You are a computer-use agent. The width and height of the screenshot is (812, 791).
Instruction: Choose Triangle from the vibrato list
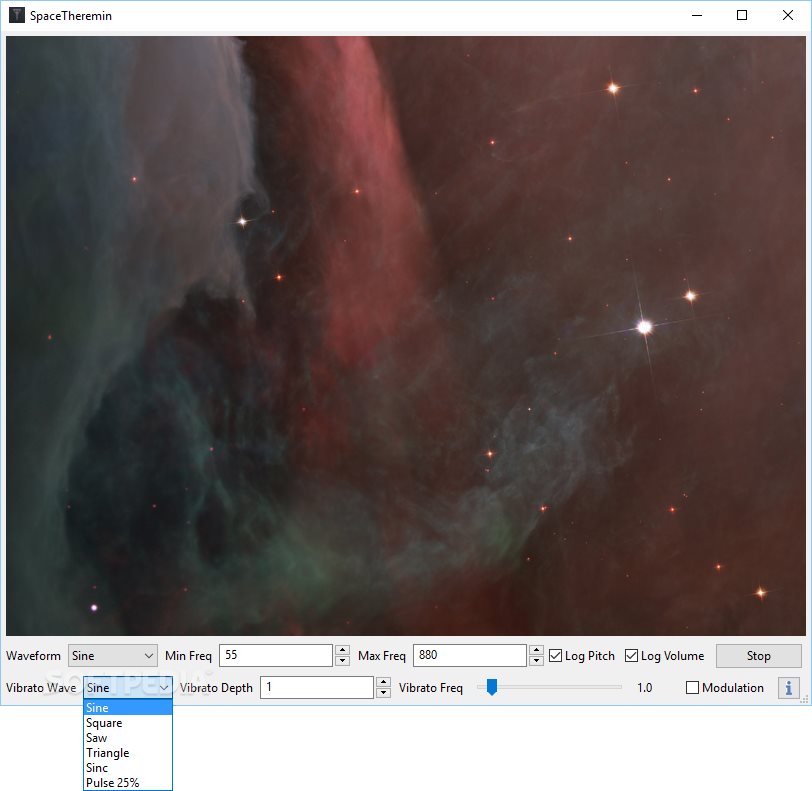127,753
